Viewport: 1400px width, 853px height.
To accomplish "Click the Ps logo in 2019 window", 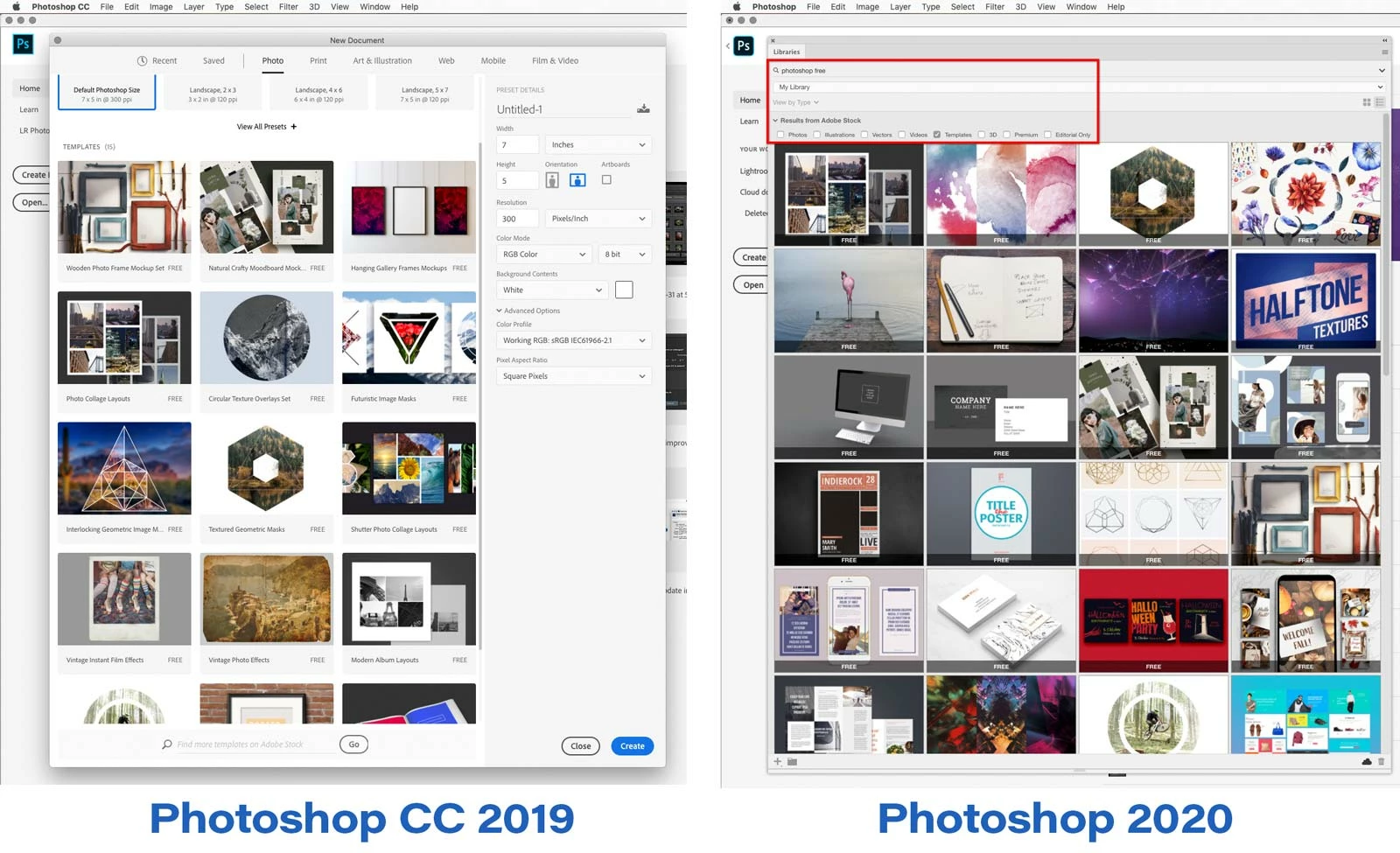I will click(x=23, y=44).
